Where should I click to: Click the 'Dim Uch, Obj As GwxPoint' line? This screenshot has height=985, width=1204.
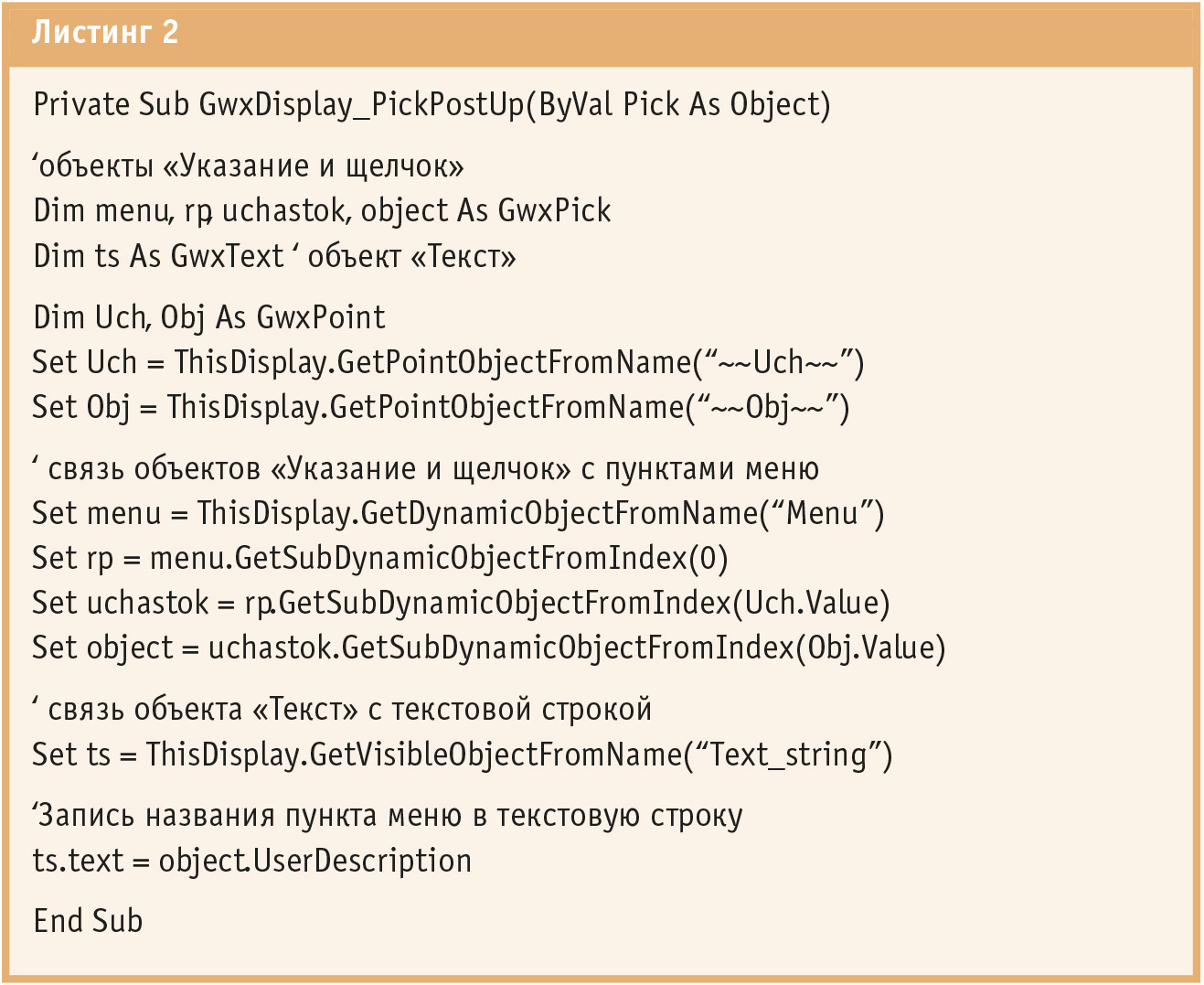pos(209,317)
